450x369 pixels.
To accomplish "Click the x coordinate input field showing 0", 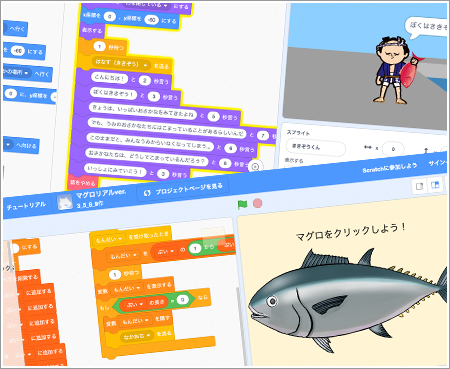I will tap(393, 149).
